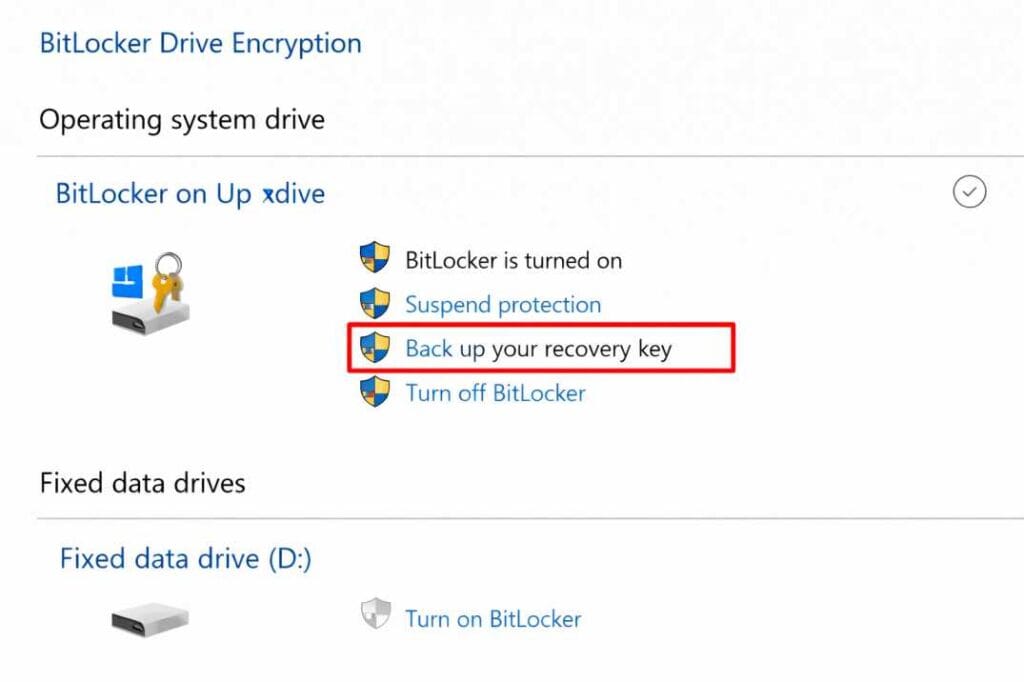Image resolution: width=1024 pixels, height=682 pixels.
Task: Click the Fixed data drives section label
Action: tap(141, 483)
